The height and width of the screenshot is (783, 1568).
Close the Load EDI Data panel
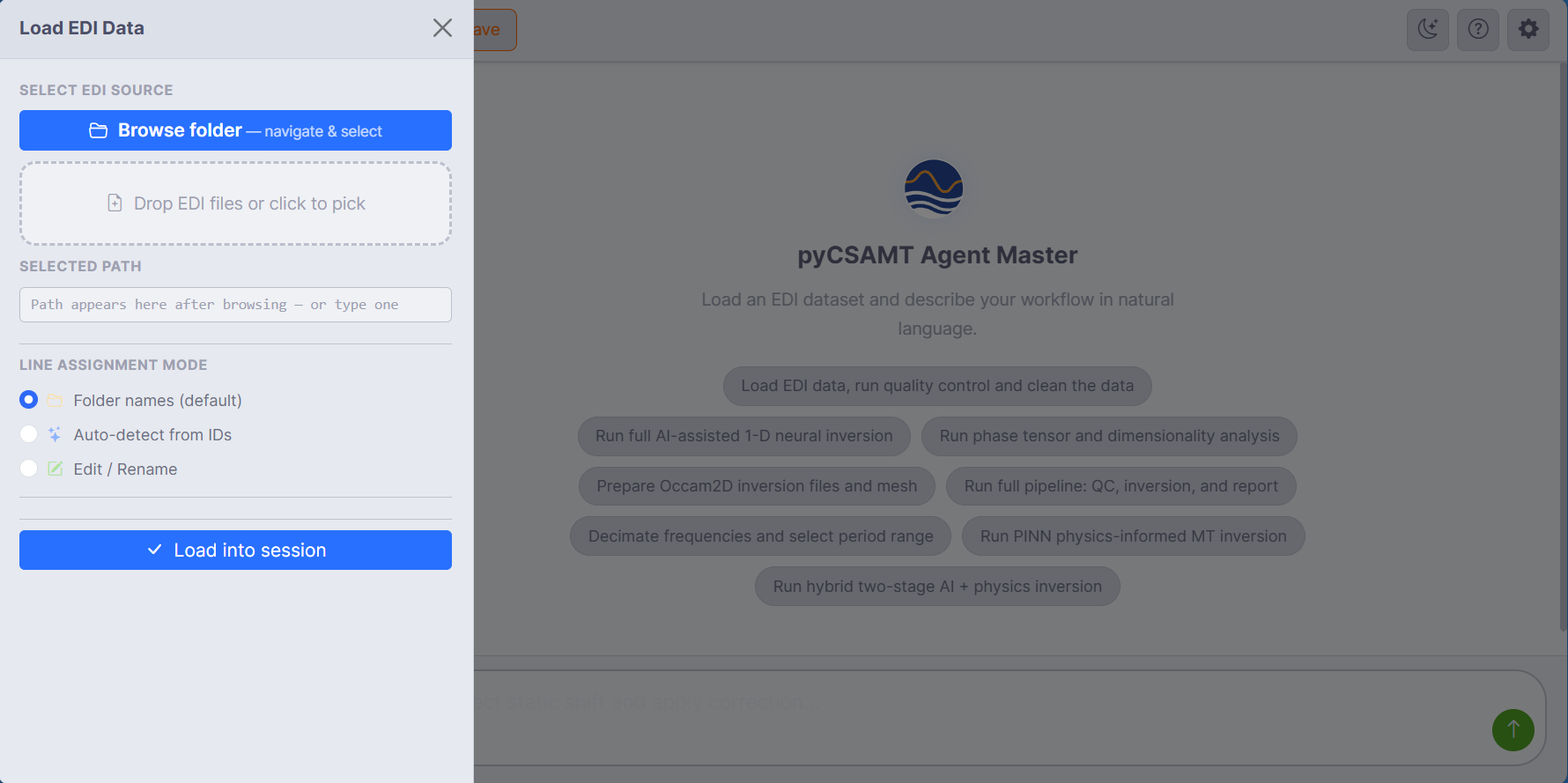(442, 28)
